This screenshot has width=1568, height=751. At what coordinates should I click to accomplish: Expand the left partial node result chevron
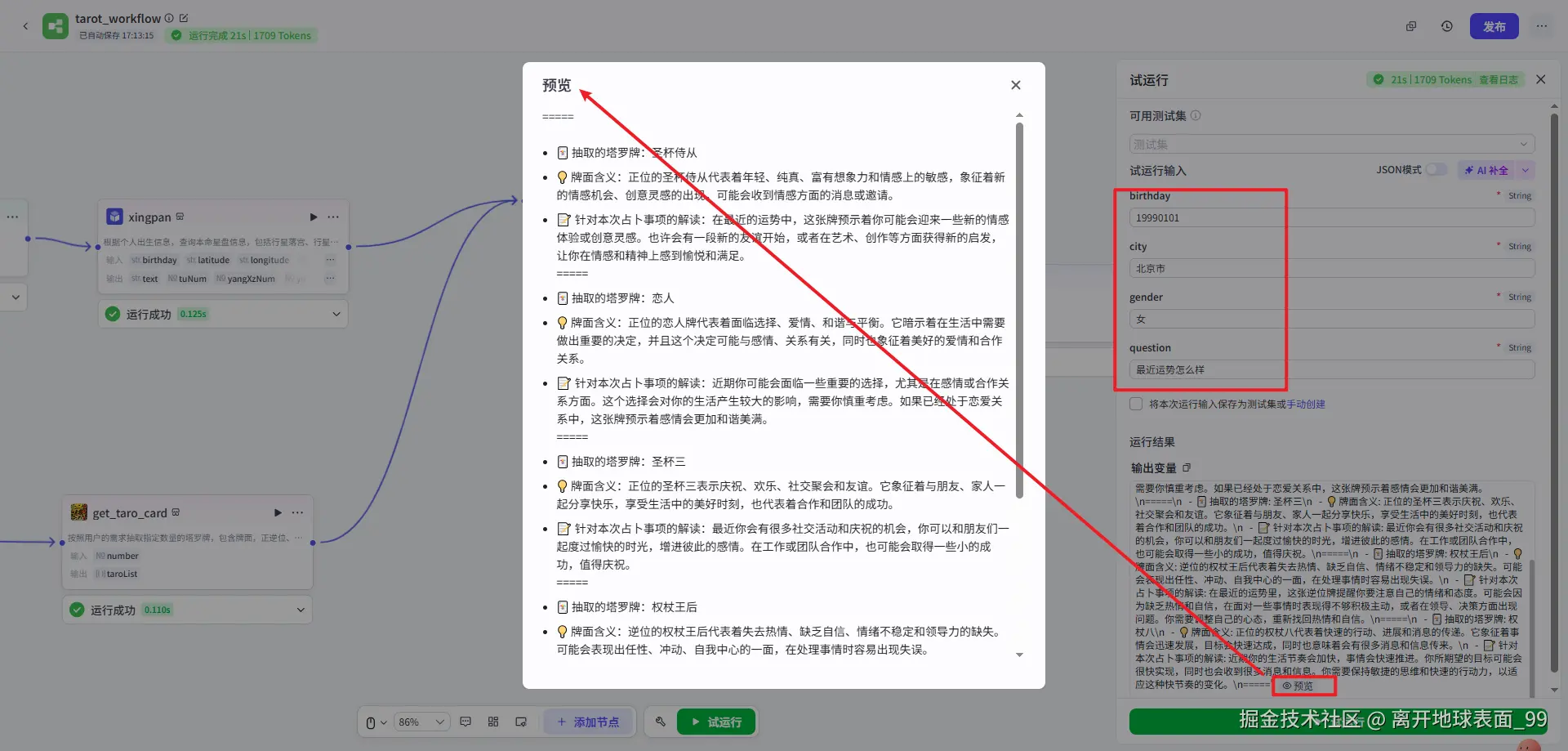(x=16, y=297)
